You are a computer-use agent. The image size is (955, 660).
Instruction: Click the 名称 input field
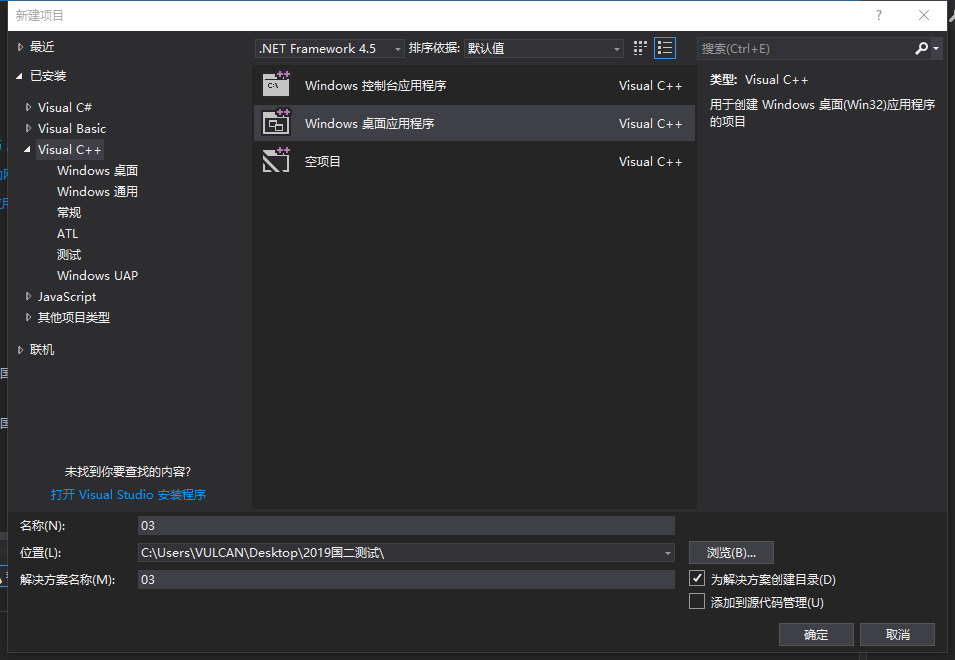coord(406,525)
